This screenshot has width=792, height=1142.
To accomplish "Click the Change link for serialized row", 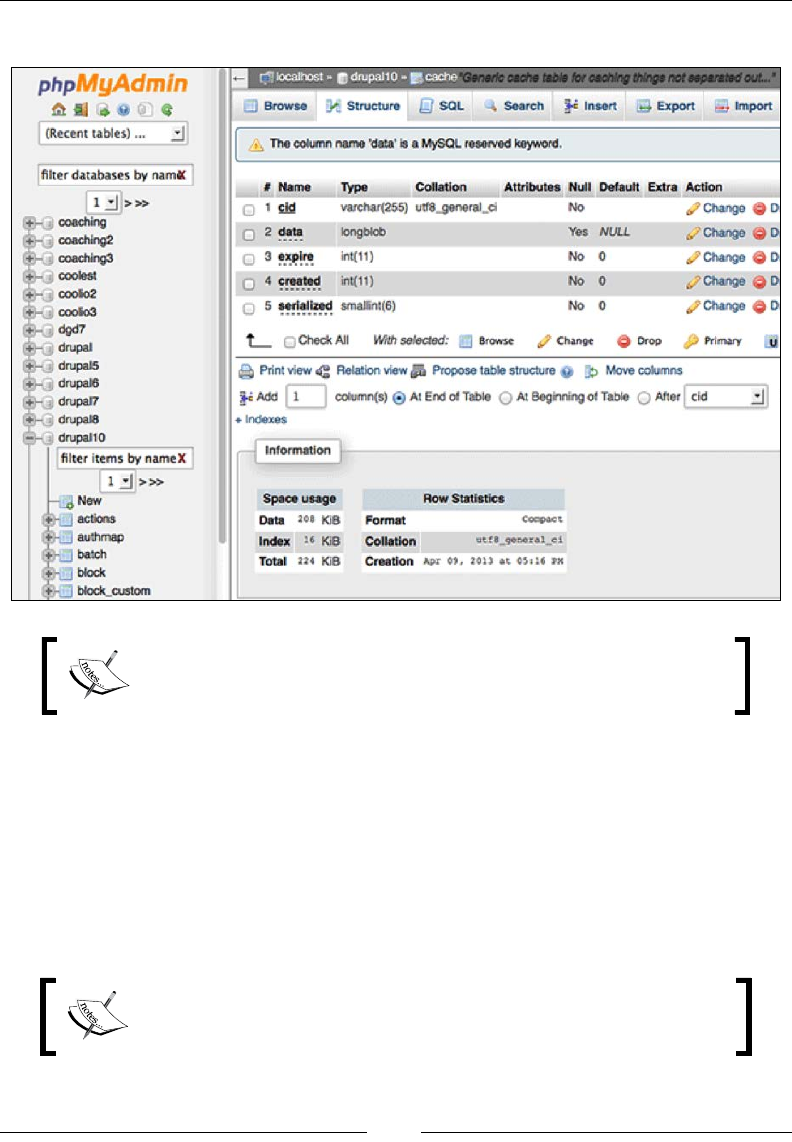I will [x=724, y=307].
